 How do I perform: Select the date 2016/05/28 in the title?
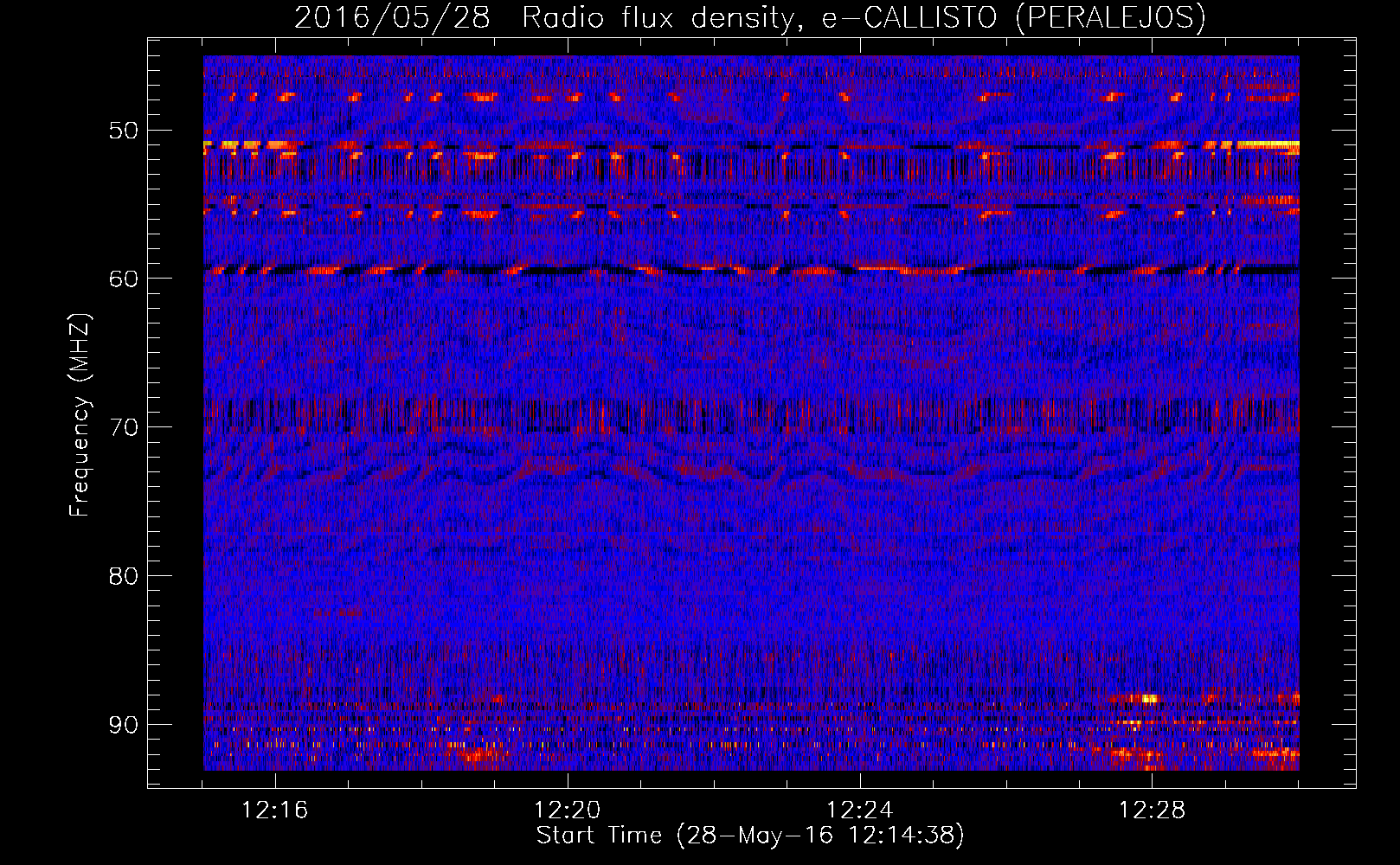click(393, 17)
